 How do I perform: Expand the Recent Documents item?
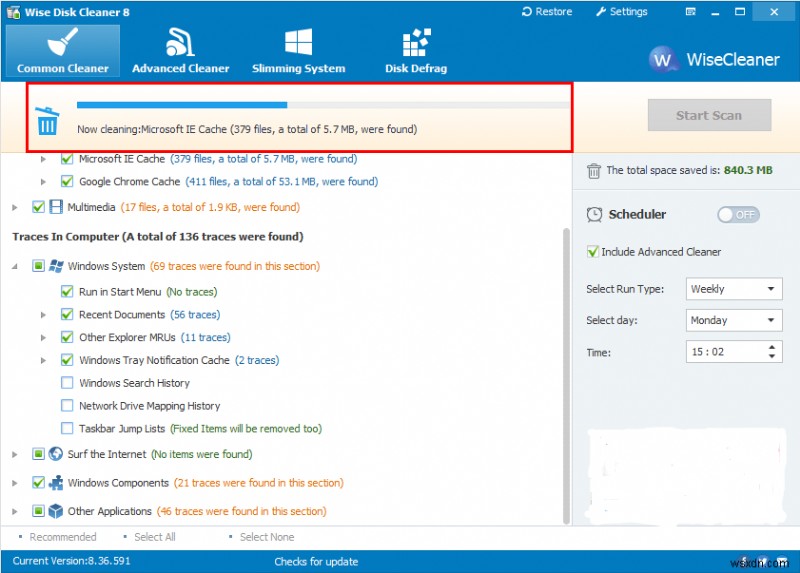click(43, 315)
